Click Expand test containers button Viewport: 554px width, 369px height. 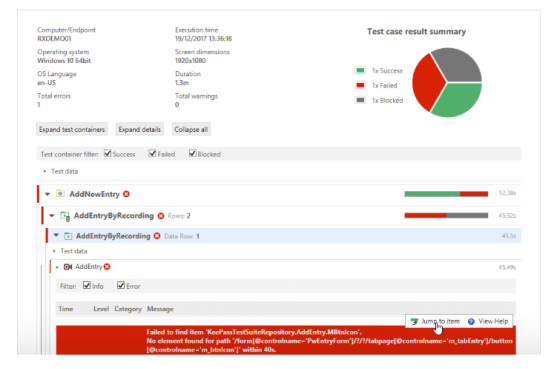(x=72, y=129)
